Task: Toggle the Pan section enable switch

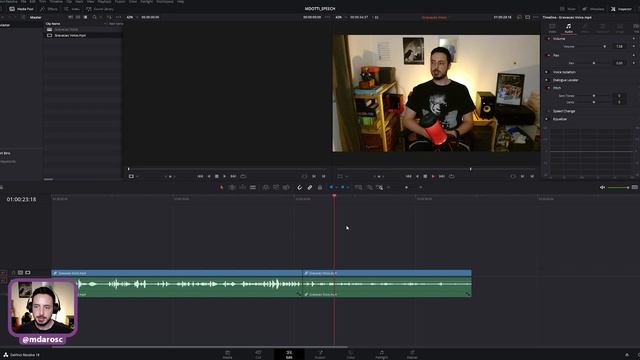Action: [548, 55]
